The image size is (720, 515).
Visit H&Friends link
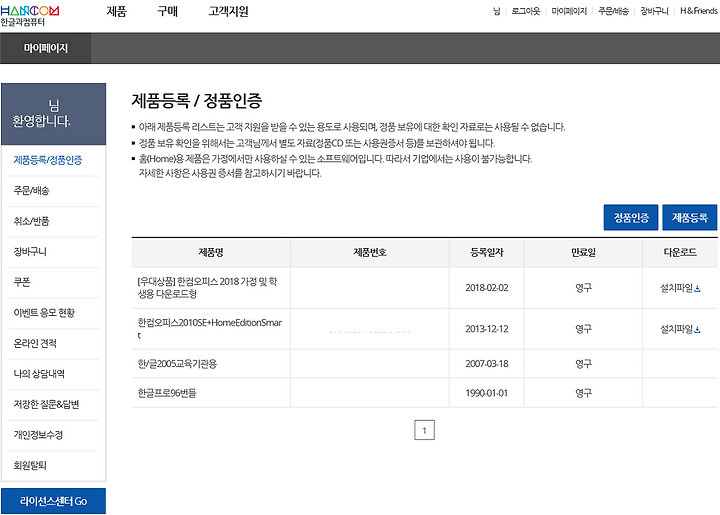coord(698,11)
